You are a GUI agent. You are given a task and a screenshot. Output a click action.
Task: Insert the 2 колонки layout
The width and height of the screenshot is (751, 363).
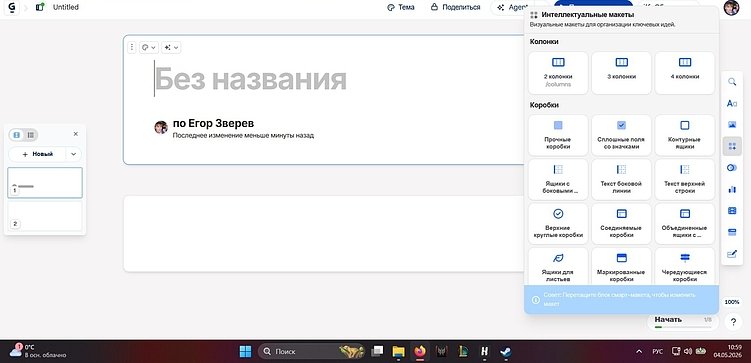coord(558,73)
